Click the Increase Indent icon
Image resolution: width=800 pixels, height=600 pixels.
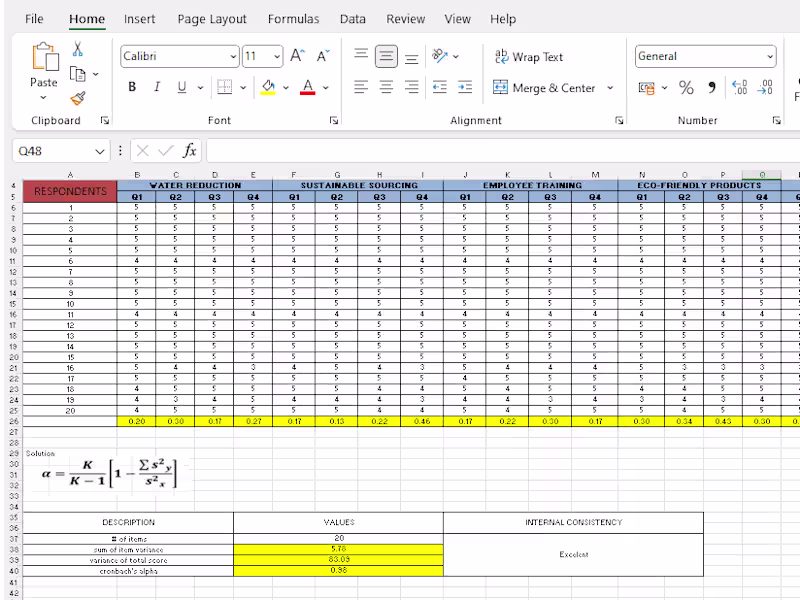click(x=465, y=87)
